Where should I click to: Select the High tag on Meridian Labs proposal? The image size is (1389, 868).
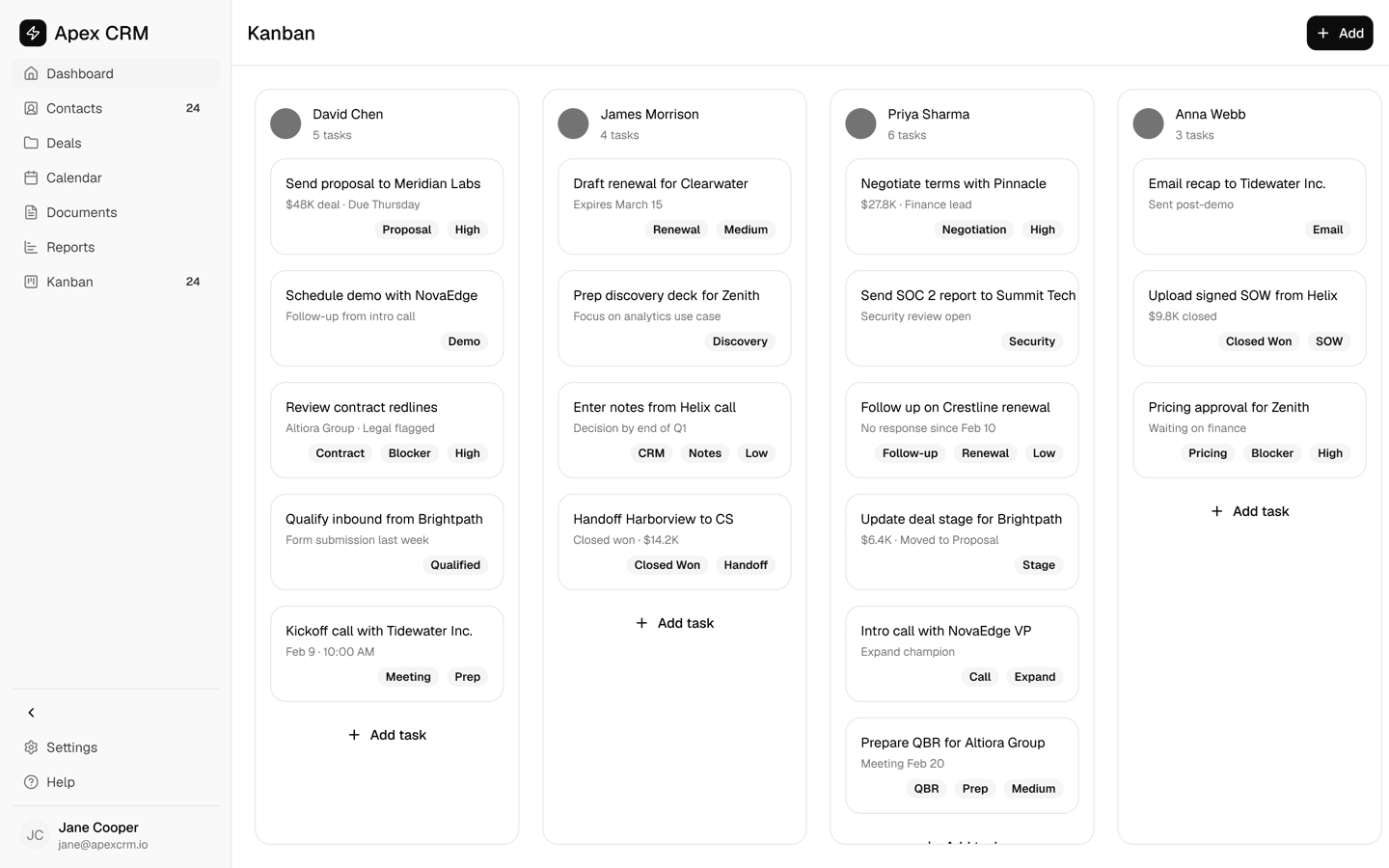pyautogui.click(x=467, y=230)
